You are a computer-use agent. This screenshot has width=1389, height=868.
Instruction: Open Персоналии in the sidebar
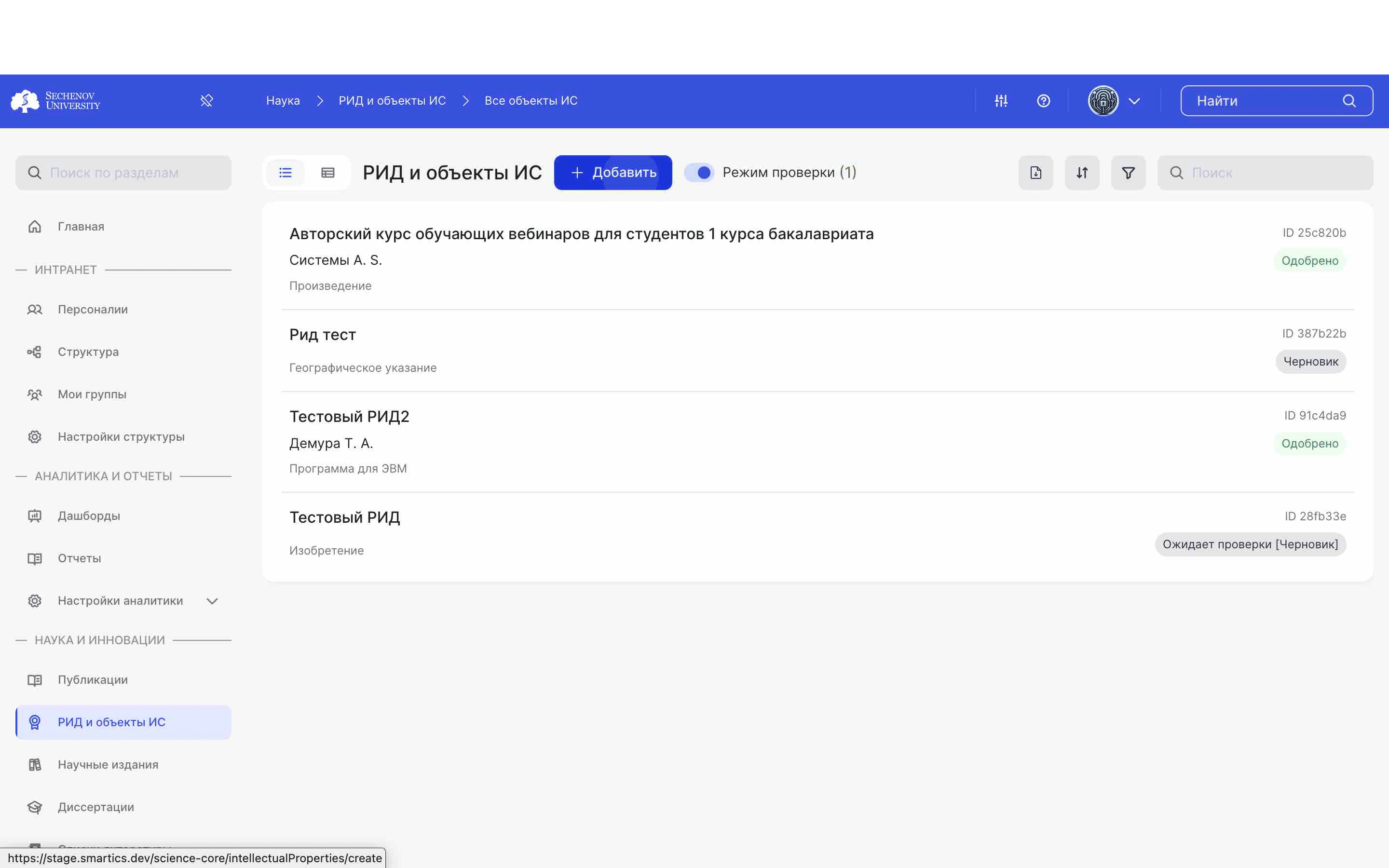(x=123, y=310)
